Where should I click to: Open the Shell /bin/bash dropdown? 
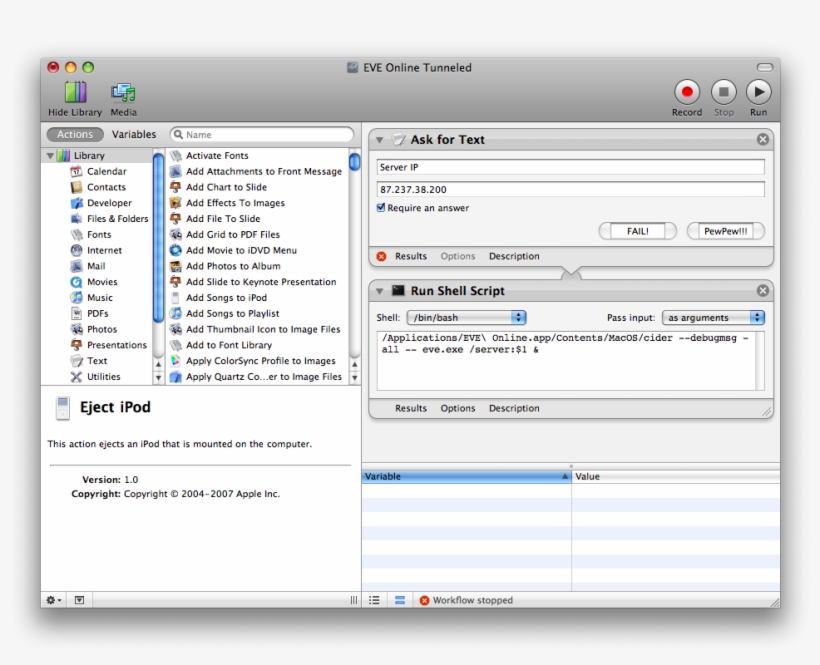pos(466,317)
